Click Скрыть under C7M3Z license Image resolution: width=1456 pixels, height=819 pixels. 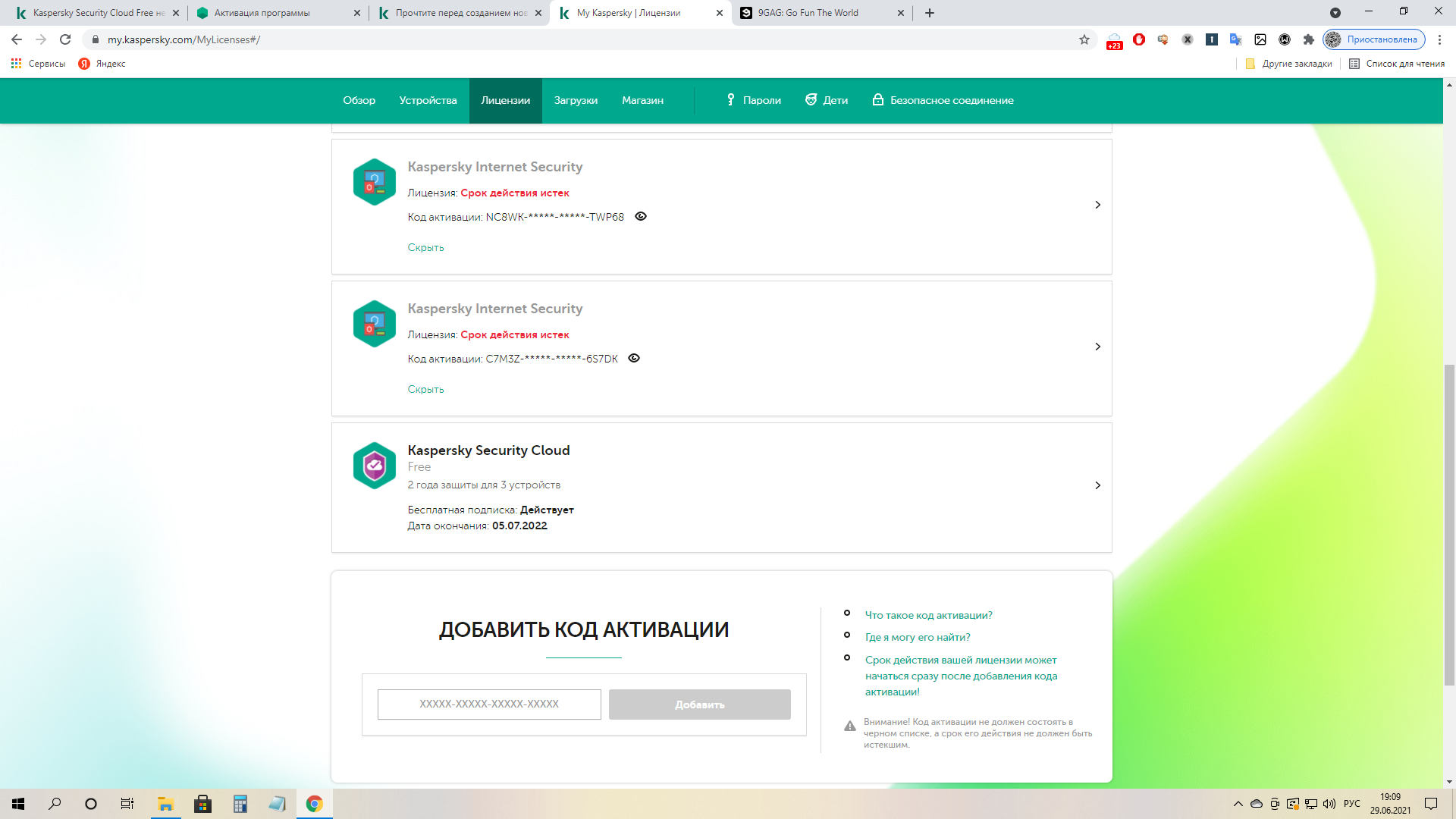point(425,389)
